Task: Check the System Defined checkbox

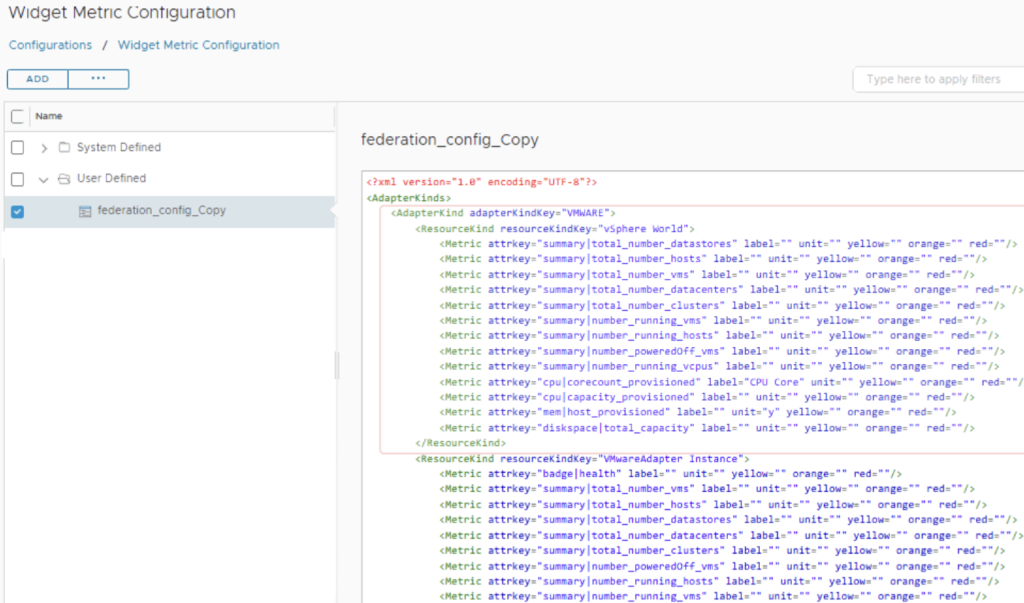Action: point(18,148)
